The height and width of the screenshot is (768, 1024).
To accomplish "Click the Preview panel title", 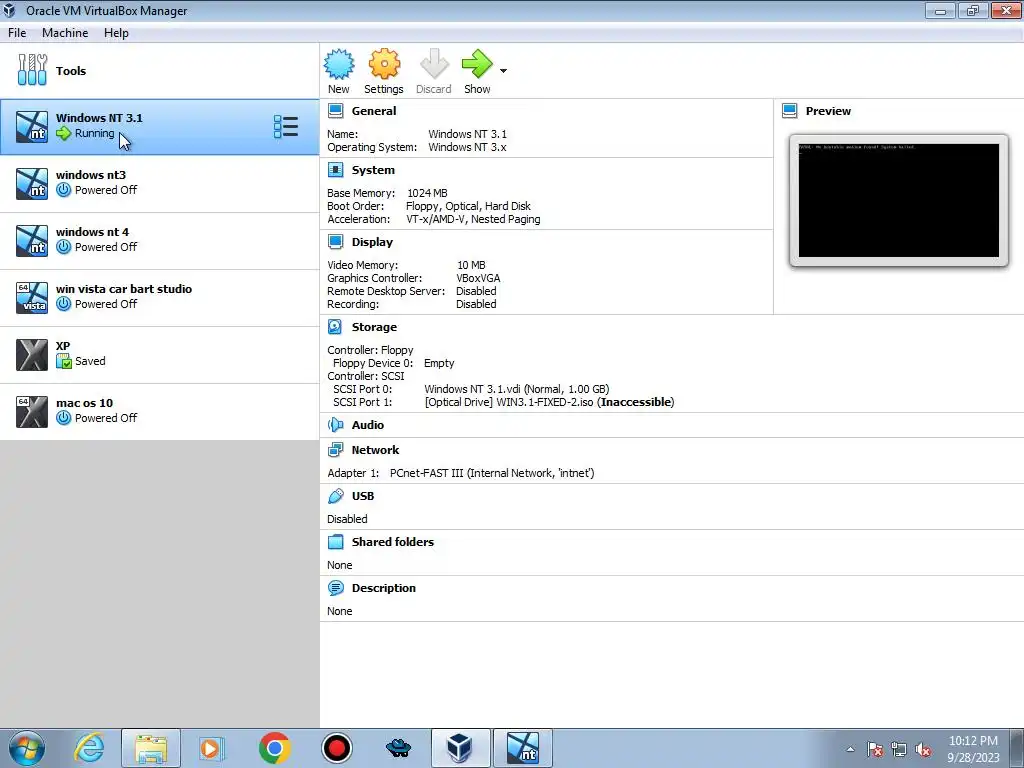I will click(x=828, y=110).
